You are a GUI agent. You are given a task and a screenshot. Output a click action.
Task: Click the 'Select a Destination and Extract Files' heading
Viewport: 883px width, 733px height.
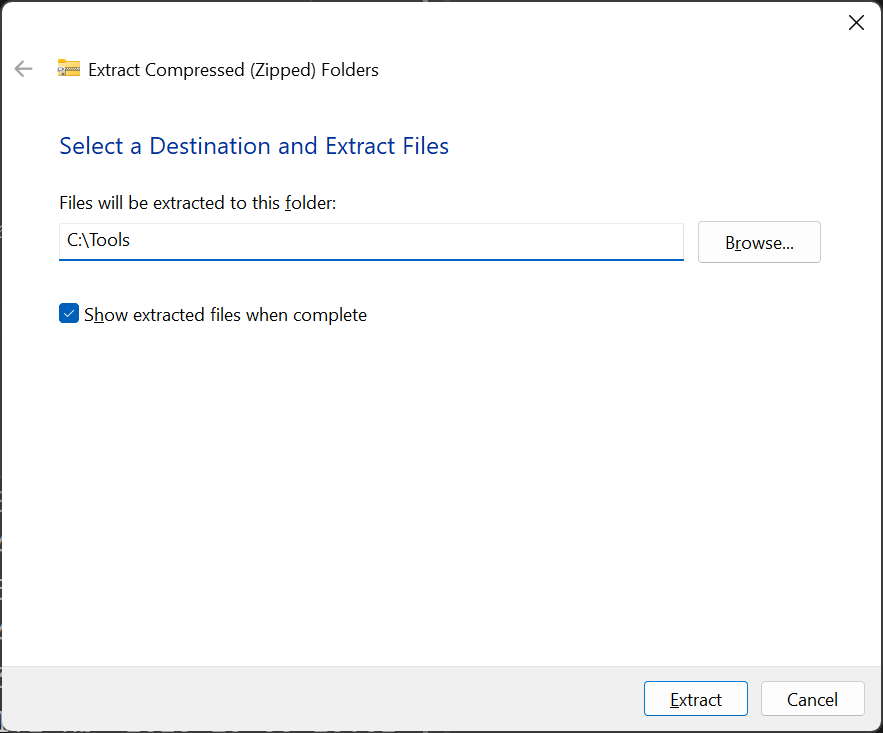tap(254, 146)
